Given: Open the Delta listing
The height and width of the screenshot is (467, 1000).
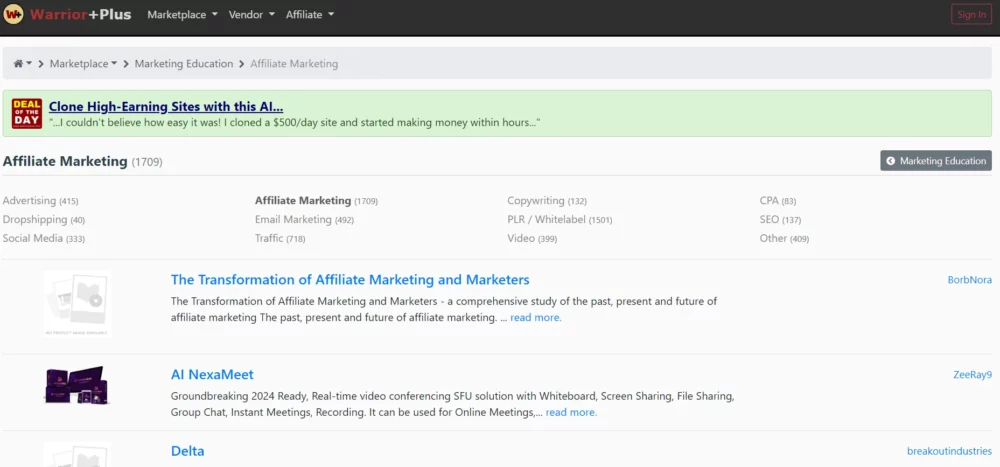Looking at the screenshot, I should pyautogui.click(x=188, y=451).
